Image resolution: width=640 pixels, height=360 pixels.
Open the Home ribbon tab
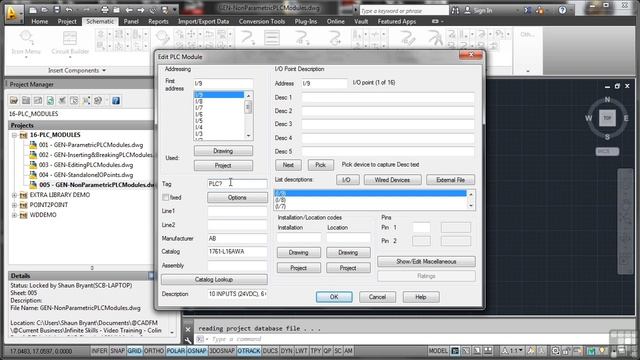tap(40, 21)
